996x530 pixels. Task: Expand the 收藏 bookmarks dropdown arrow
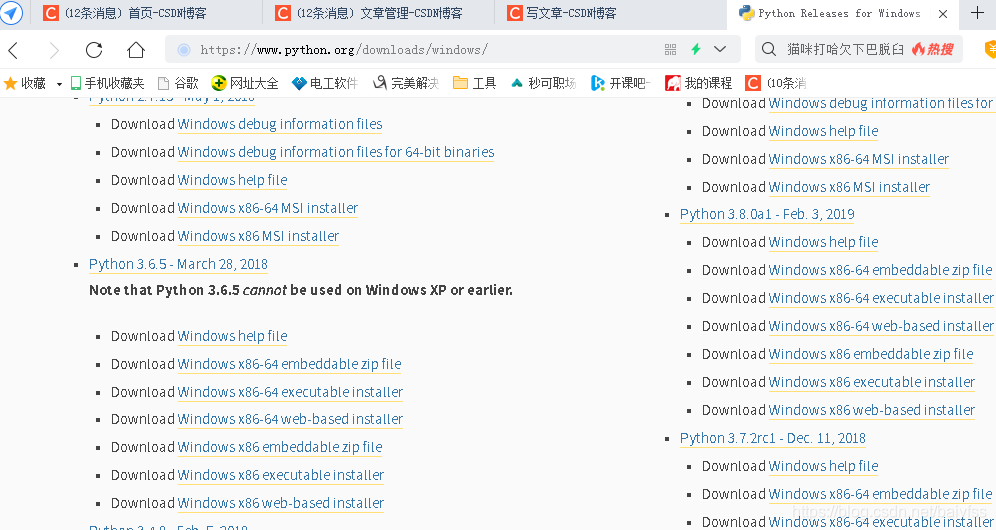coord(59,84)
